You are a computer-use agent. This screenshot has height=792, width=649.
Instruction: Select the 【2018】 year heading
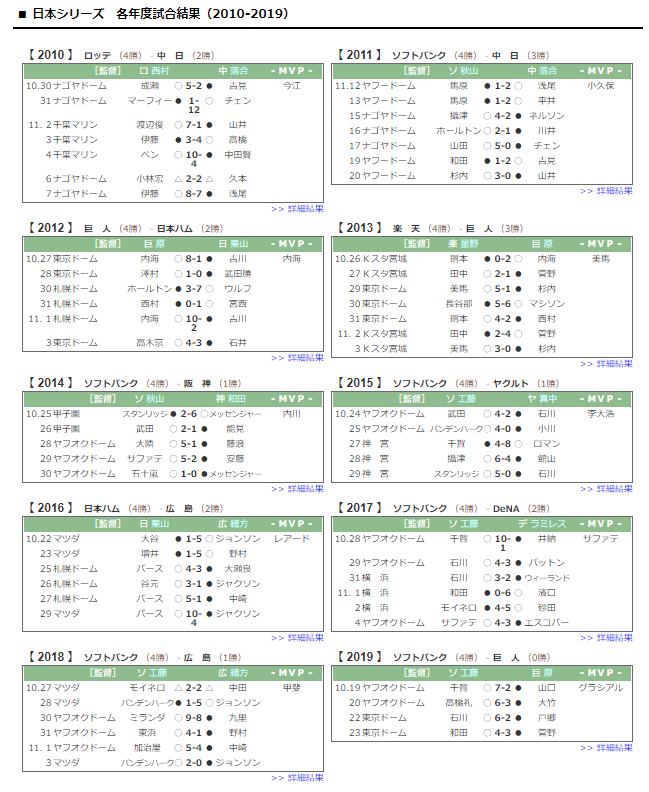pos(51,657)
